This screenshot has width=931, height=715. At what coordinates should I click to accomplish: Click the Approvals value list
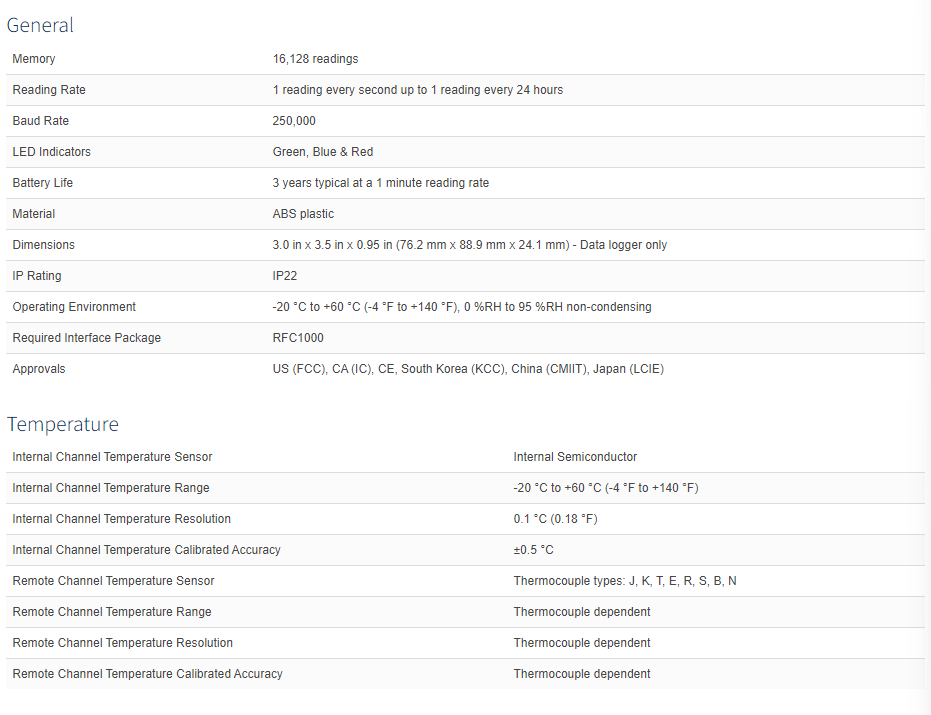pyautogui.click(x=468, y=369)
